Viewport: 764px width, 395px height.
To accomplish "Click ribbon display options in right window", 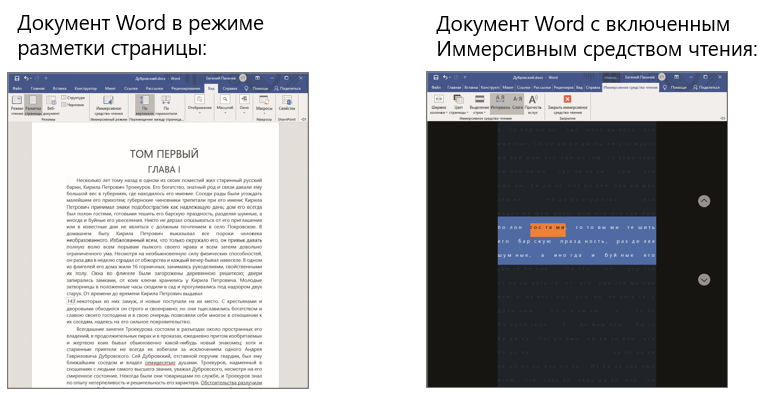I will click(676, 77).
